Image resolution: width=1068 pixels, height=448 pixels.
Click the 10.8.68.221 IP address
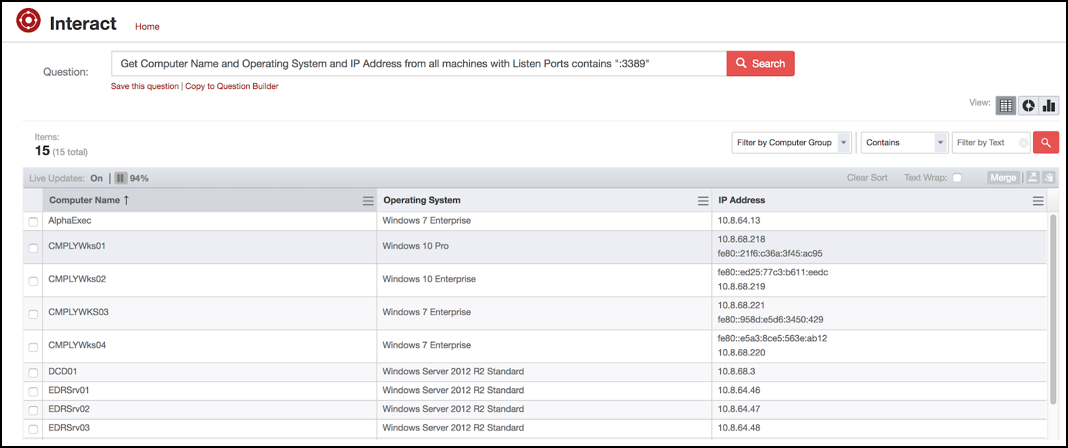click(741, 306)
